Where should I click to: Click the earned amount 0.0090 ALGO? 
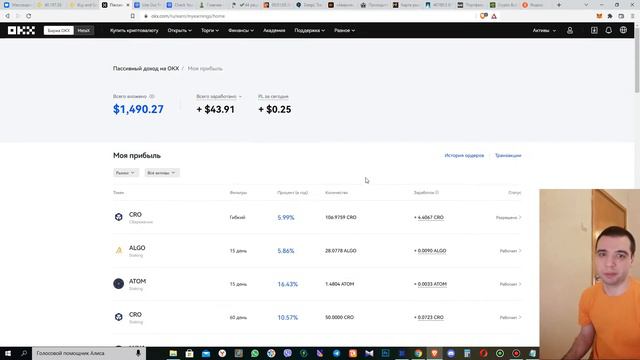coord(430,251)
